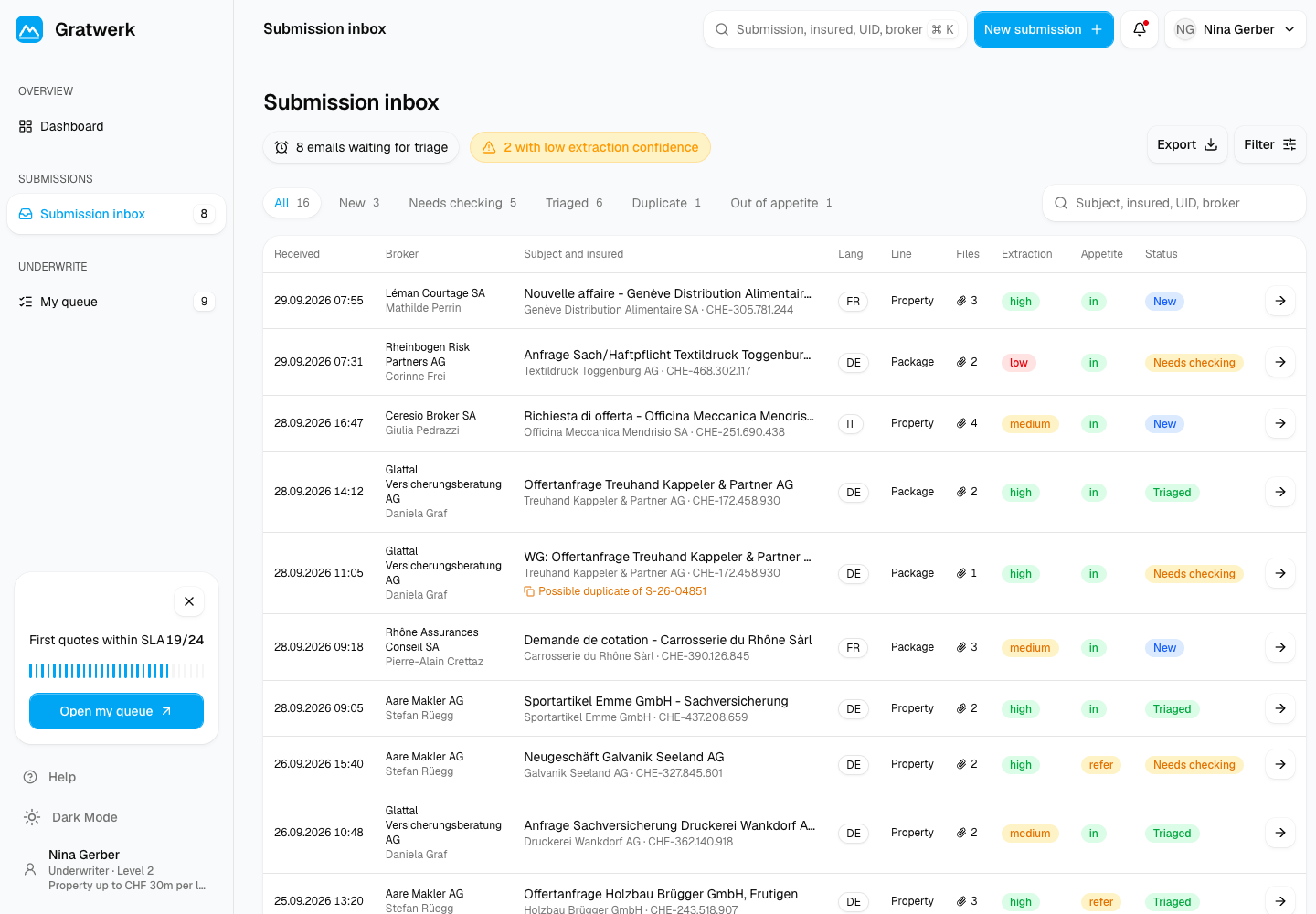Click the user profile icon in sidebar footer
The width and height of the screenshot is (1316, 914).
30,869
